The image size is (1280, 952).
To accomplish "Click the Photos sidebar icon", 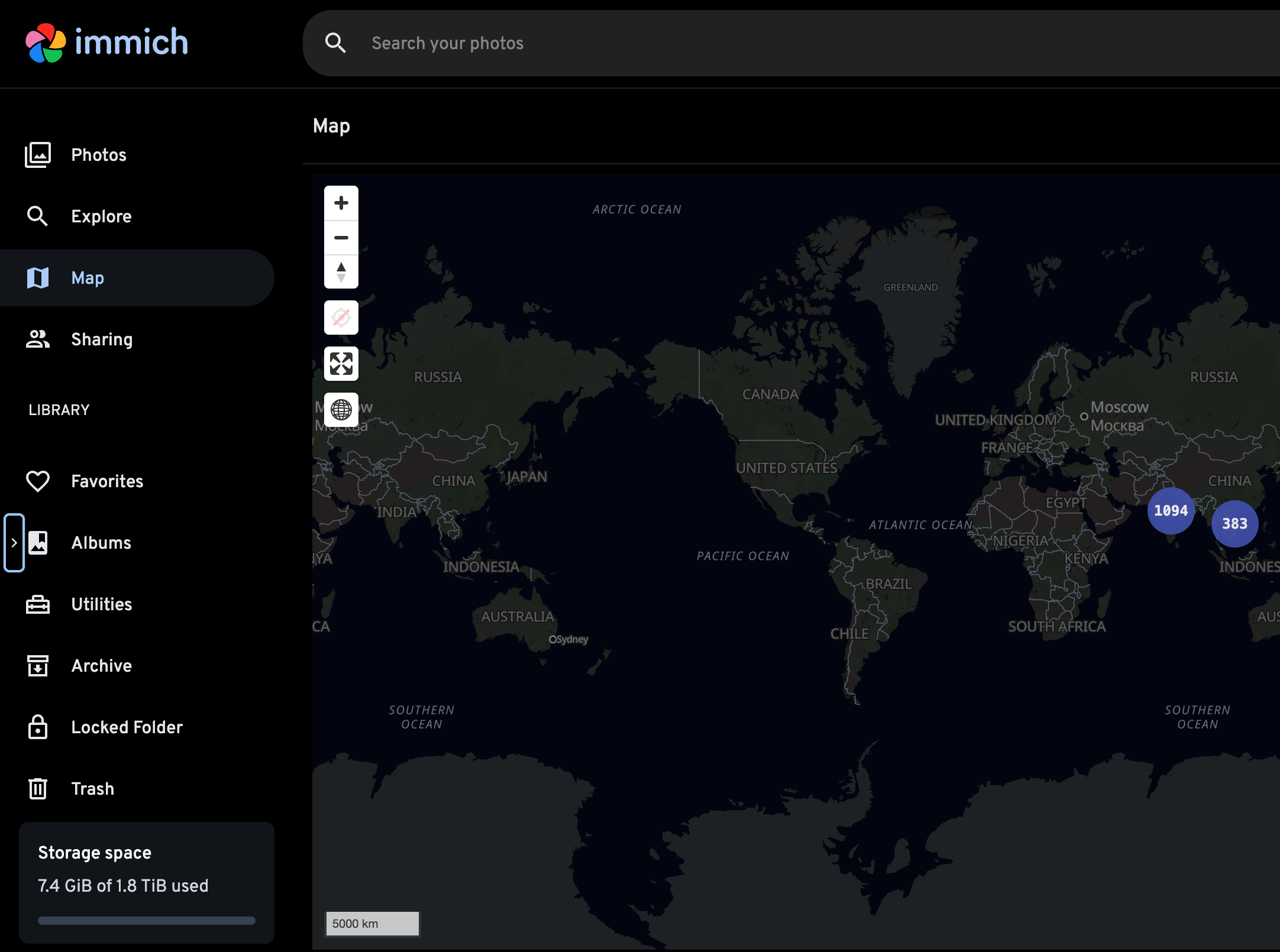I will pos(38,155).
